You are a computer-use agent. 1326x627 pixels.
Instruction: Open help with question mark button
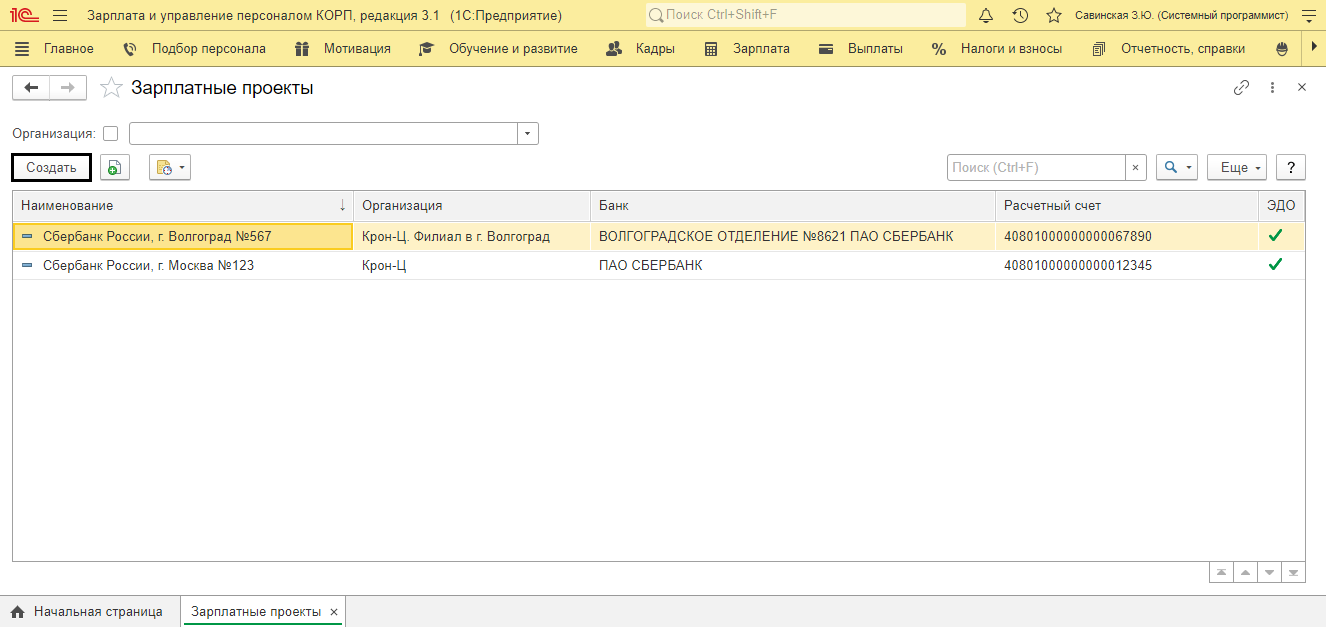tap(1291, 168)
